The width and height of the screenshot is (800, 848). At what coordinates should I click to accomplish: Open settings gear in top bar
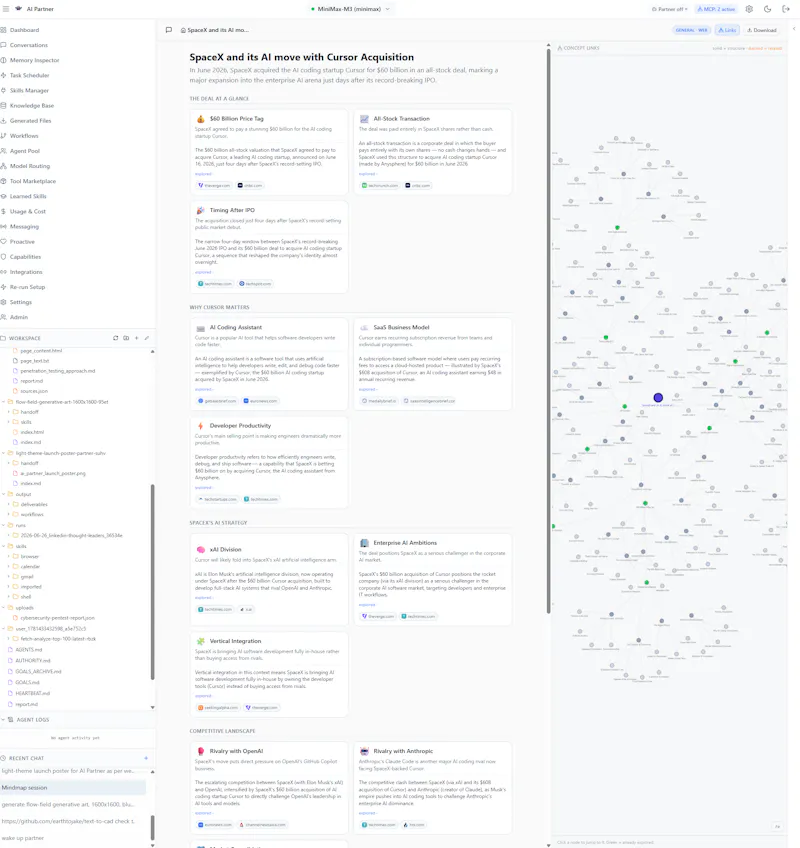749,9
